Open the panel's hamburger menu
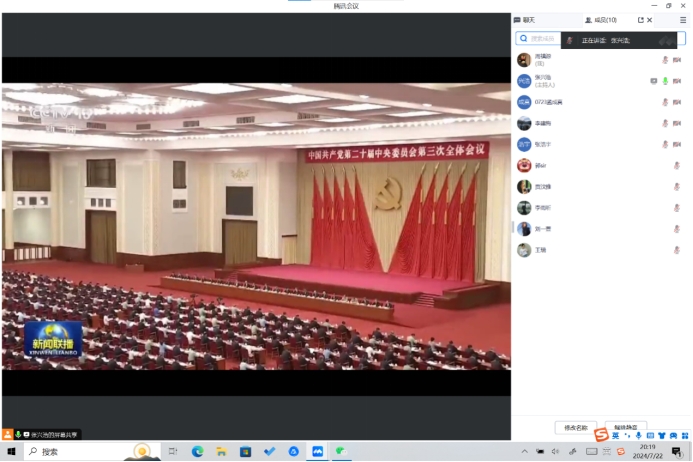Viewport: 693px width, 462px height. 683,20
